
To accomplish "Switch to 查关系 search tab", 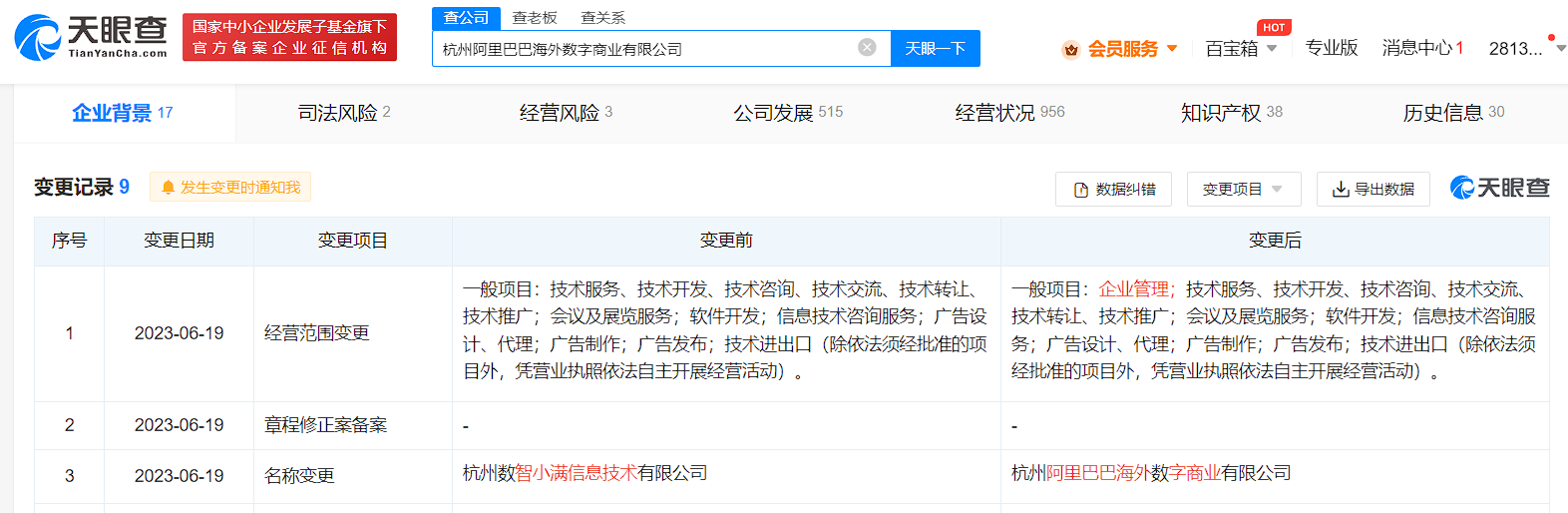I will tap(603, 17).
